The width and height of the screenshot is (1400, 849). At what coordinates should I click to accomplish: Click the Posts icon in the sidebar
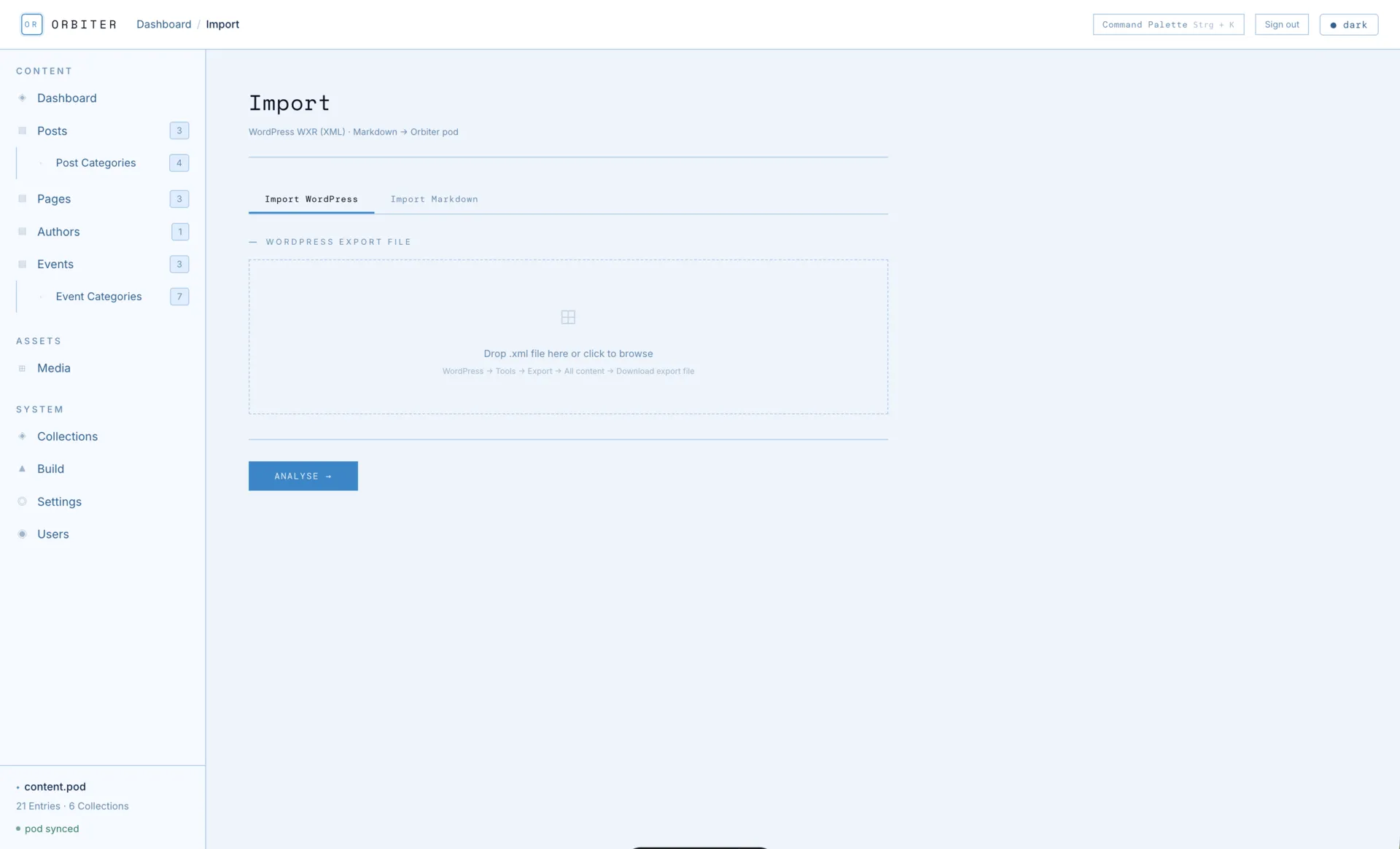(x=22, y=130)
